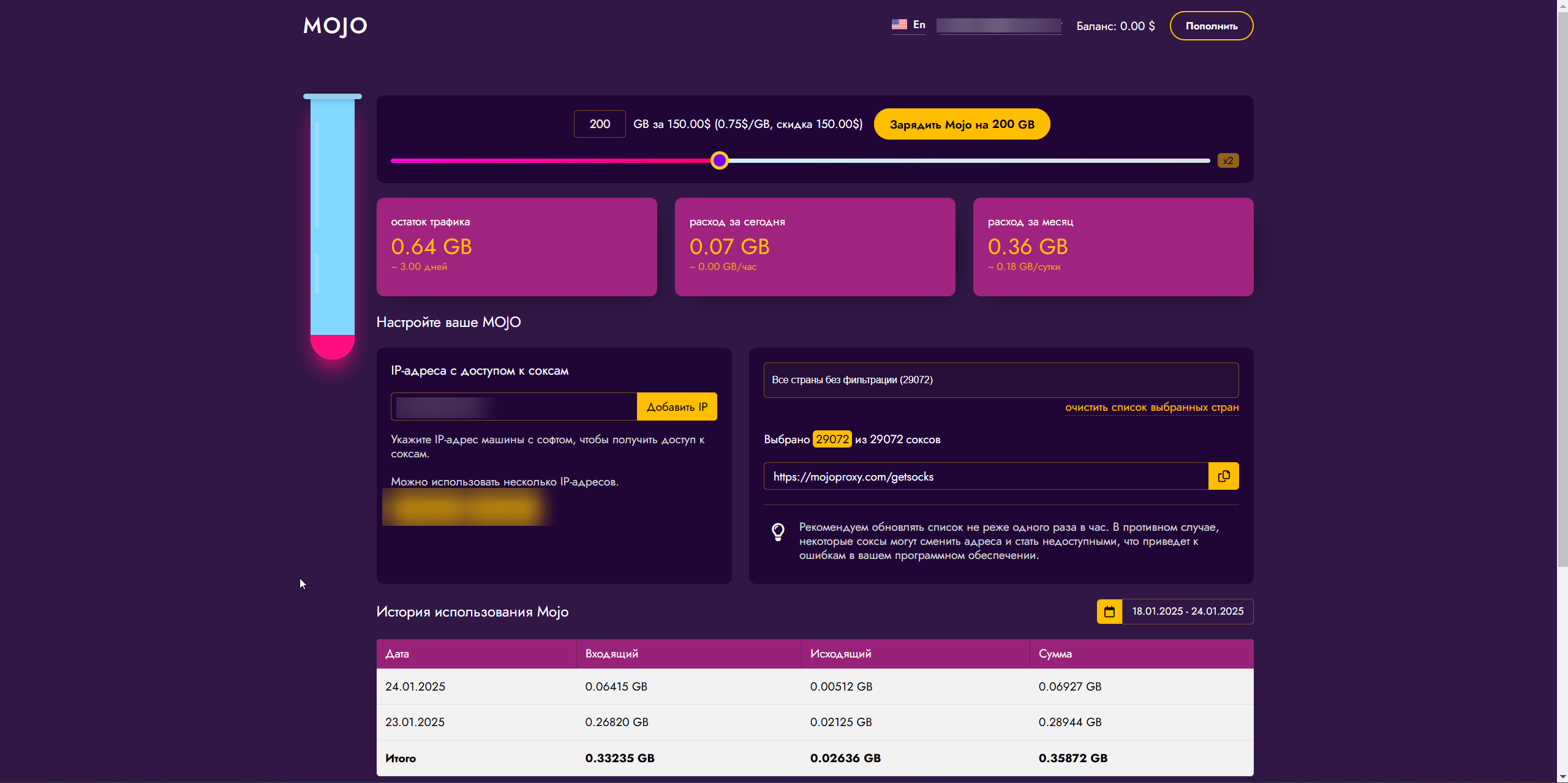Click the test tube traffic level graphic
The width and height of the screenshot is (1568, 783).
click(x=333, y=227)
